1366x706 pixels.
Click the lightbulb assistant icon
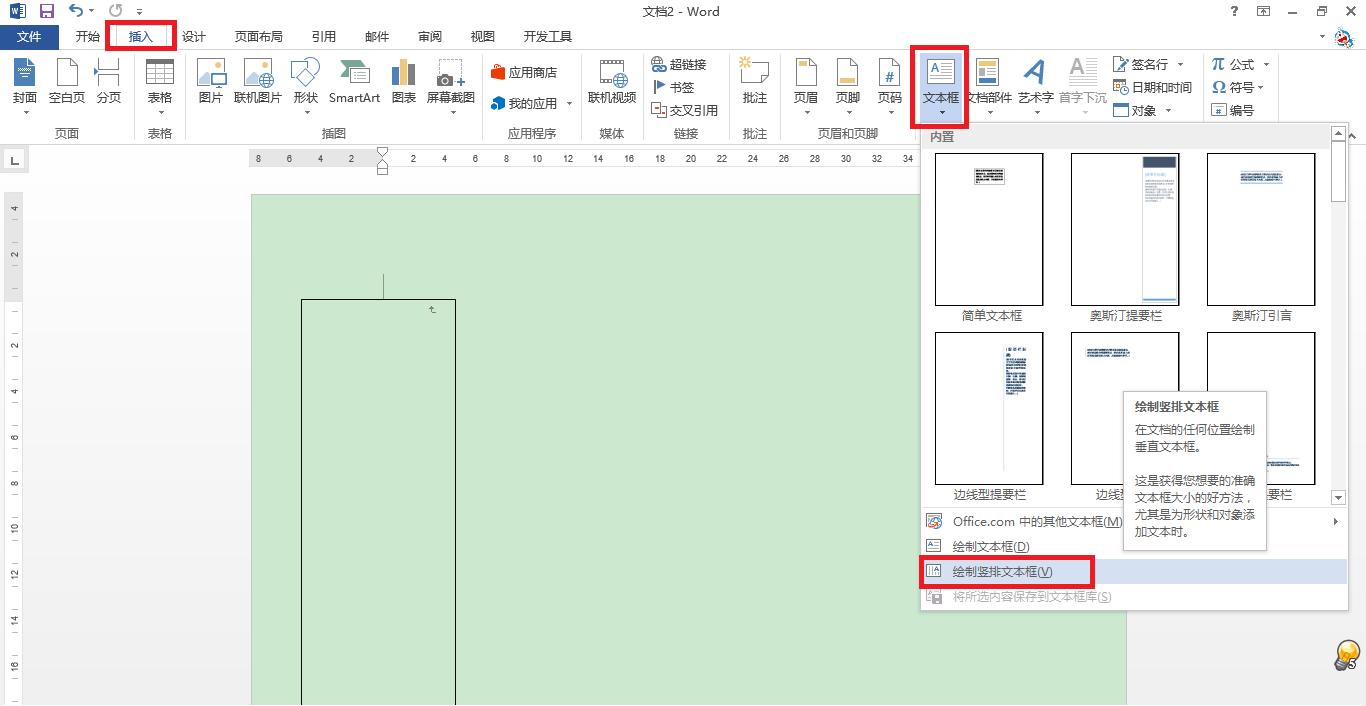pyautogui.click(x=1347, y=655)
